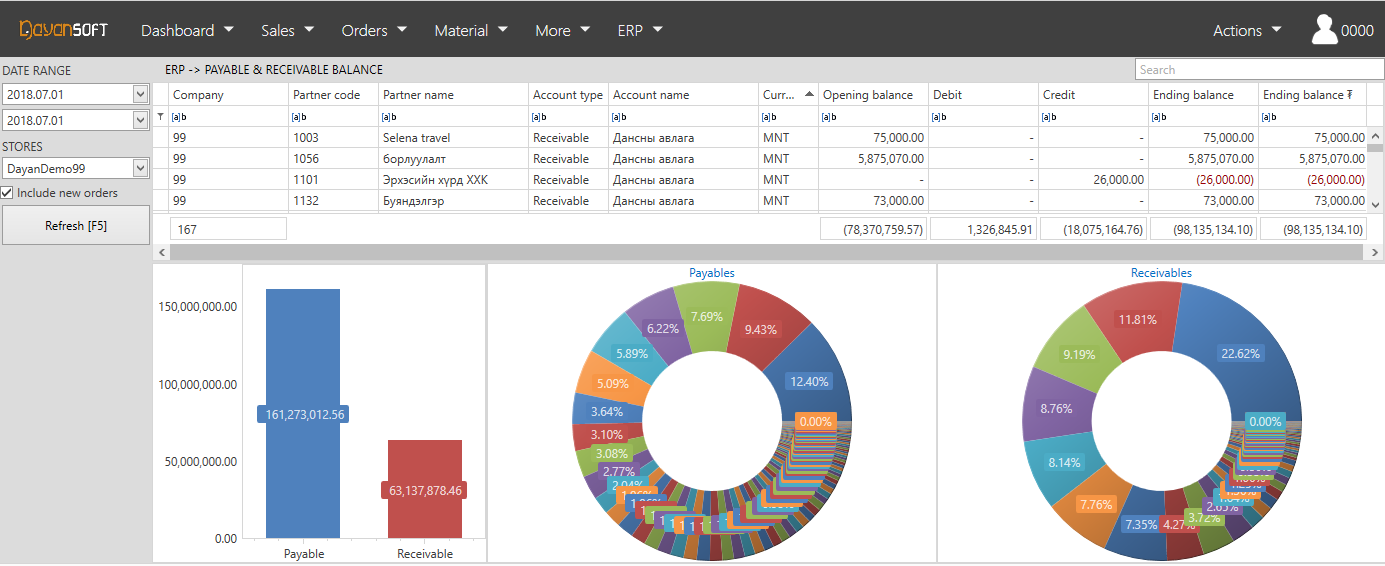
Task: Click the 26,000.00 credit cell
Action: click(1093, 180)
